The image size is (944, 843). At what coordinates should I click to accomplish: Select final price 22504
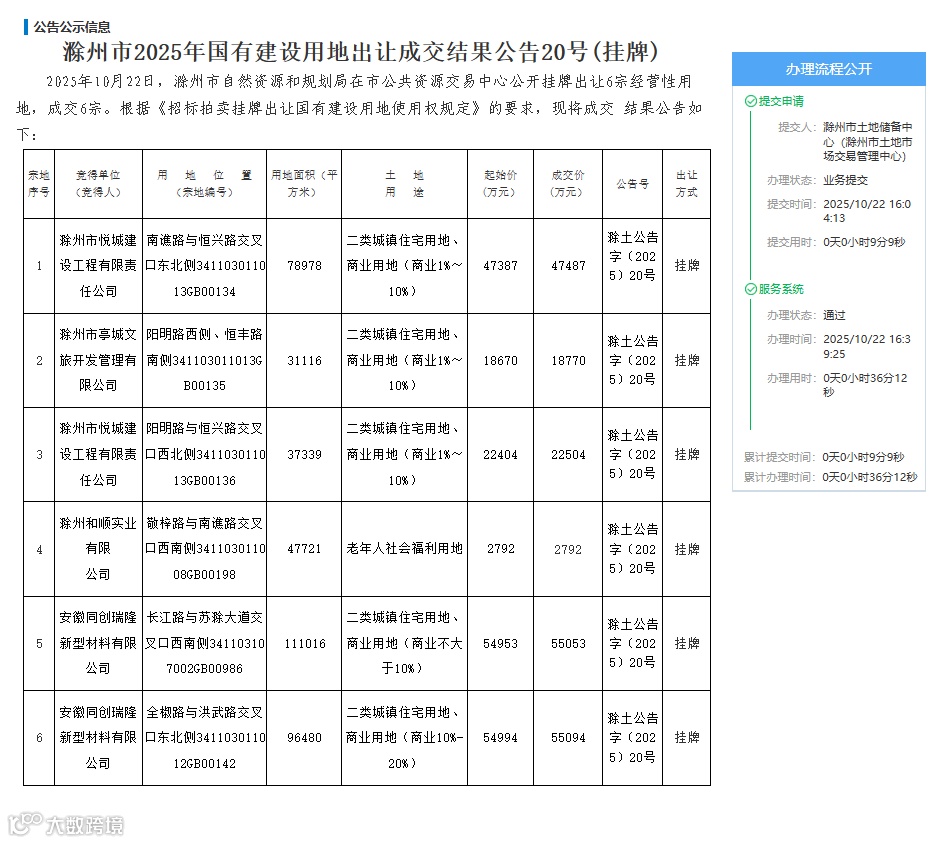(568, 455)
